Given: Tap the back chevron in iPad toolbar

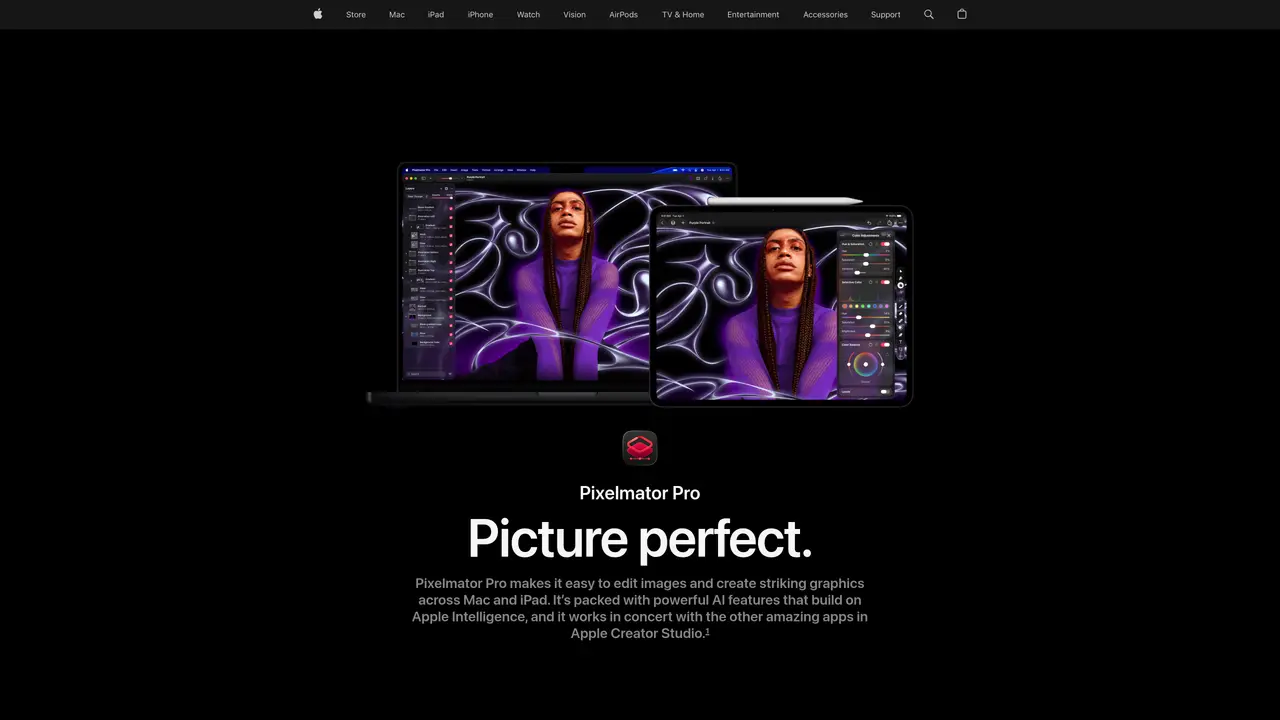Looking at the screenshot, I should point(662,222).
